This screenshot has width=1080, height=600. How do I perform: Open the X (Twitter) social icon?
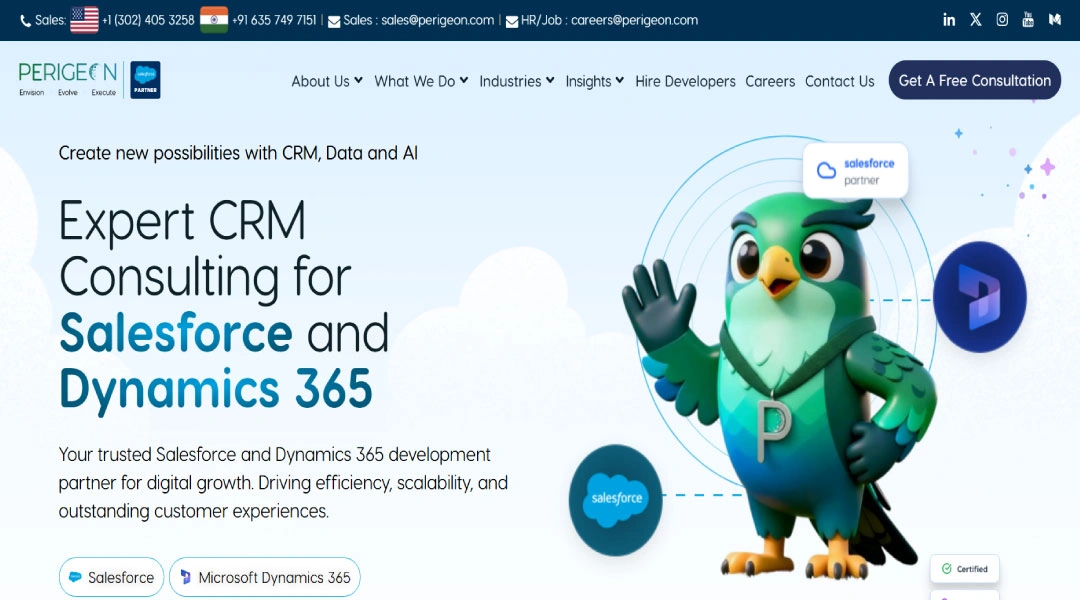coord(975,19)
